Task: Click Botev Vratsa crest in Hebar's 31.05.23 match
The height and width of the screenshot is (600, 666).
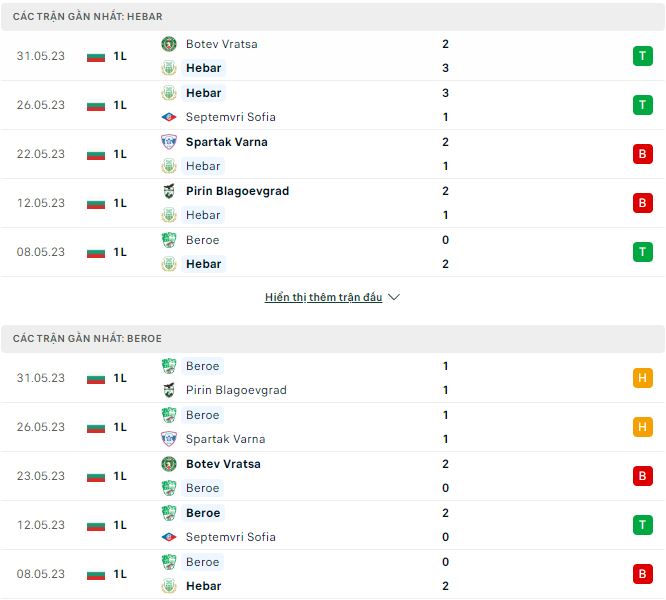Action: (169, 44)
